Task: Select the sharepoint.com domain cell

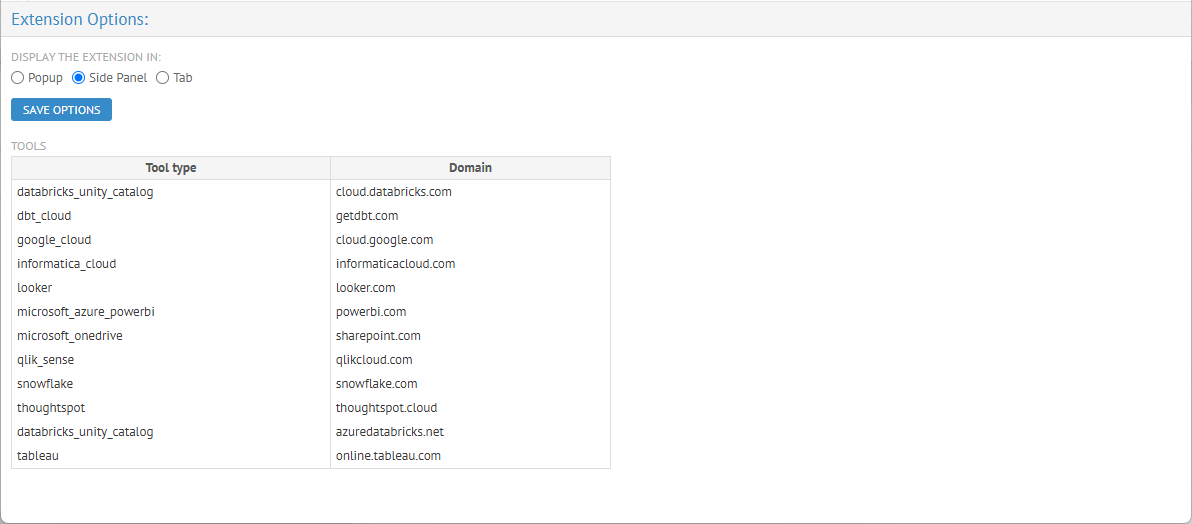Action: coord(378,336)
